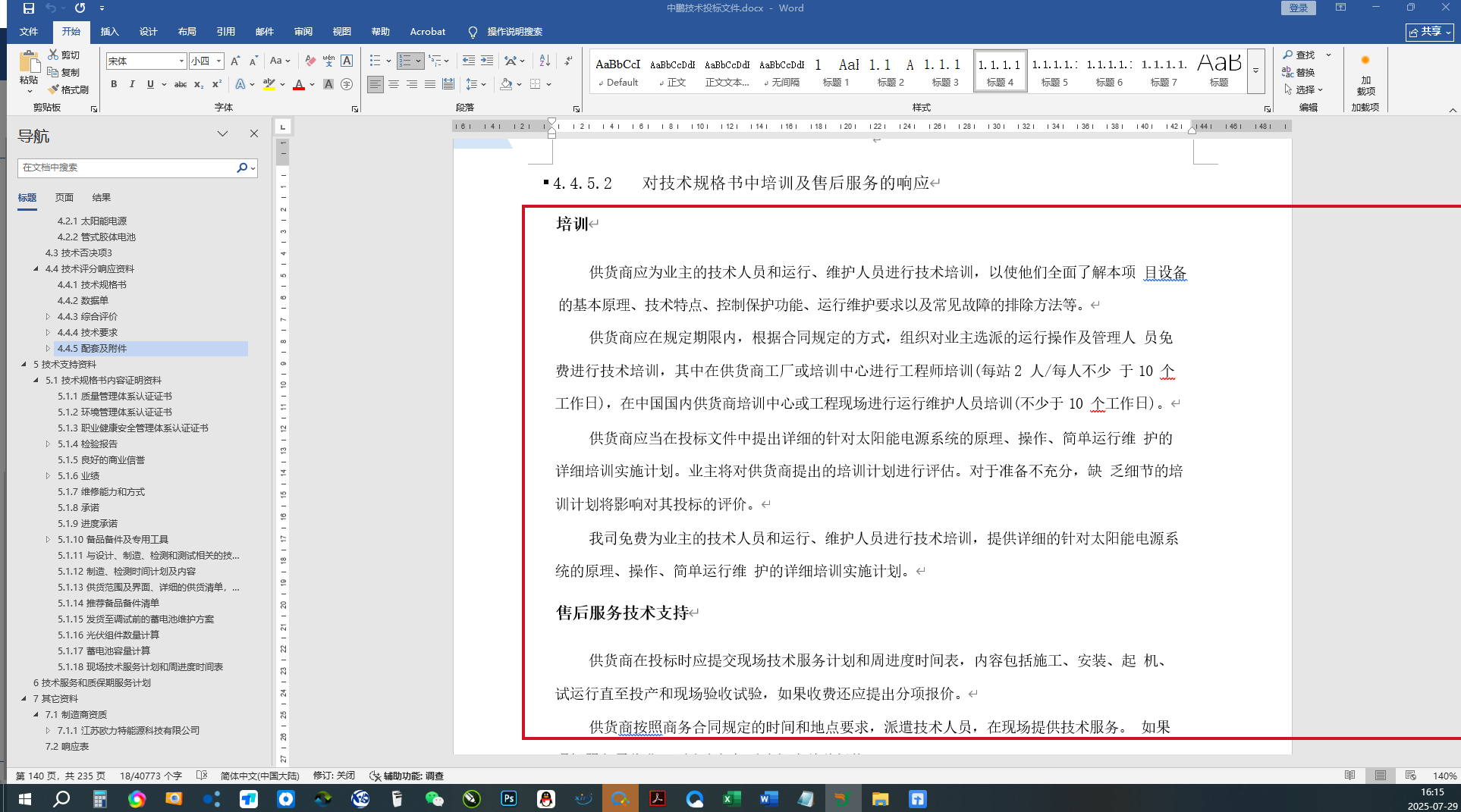Switch to the 结果 tab in navigation pane
1461x812 pixels.
tap(102, 198)
